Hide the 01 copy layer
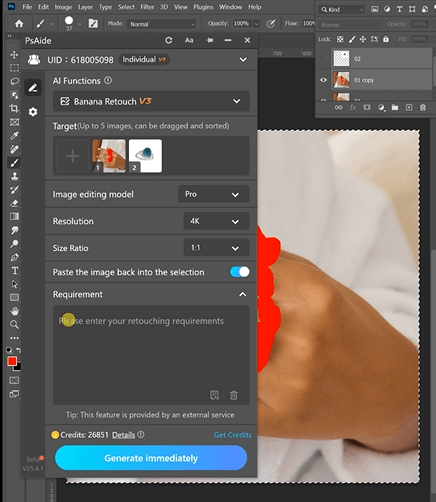 [323, 80]
